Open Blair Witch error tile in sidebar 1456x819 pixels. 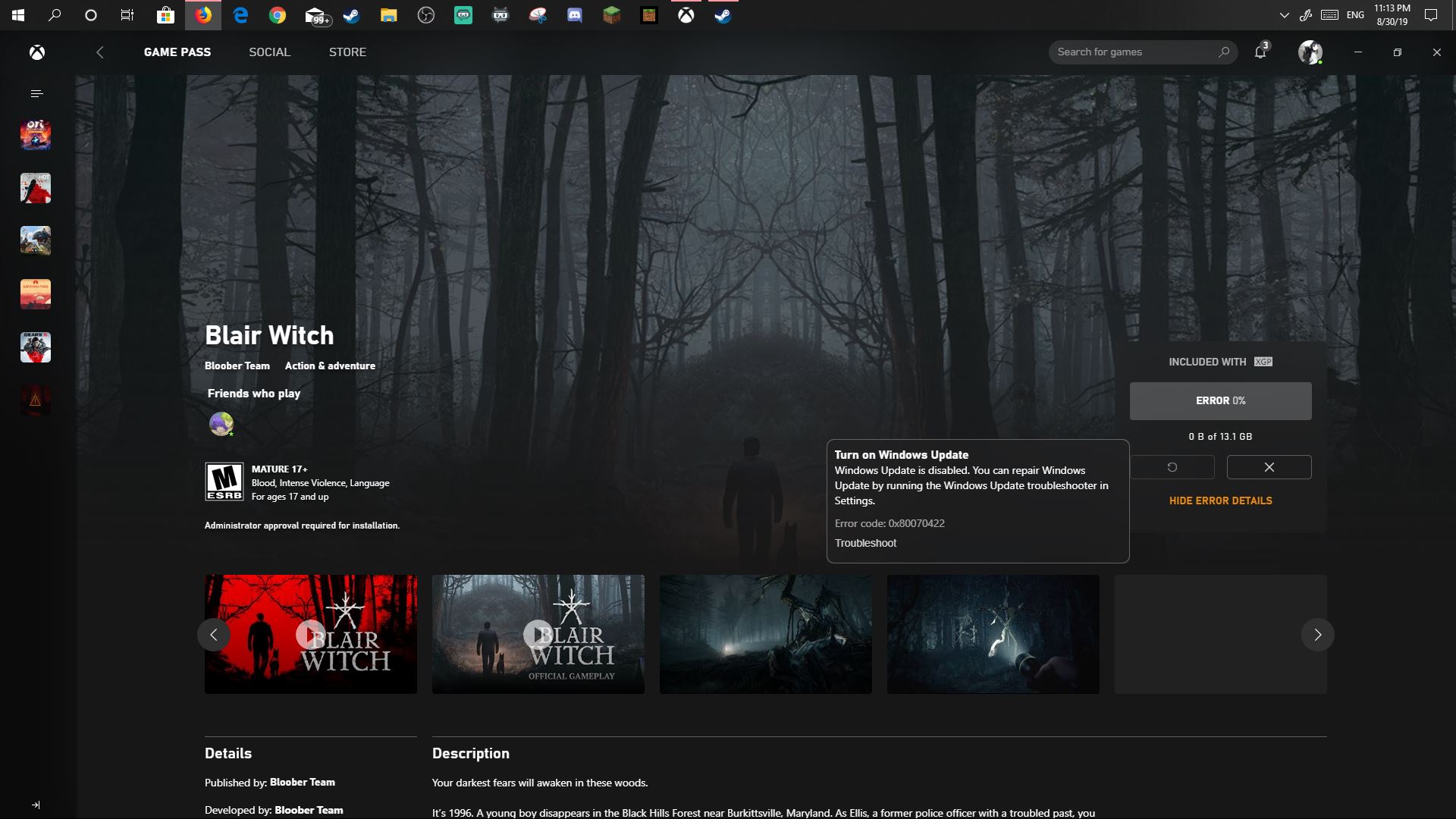coord(36,400)
